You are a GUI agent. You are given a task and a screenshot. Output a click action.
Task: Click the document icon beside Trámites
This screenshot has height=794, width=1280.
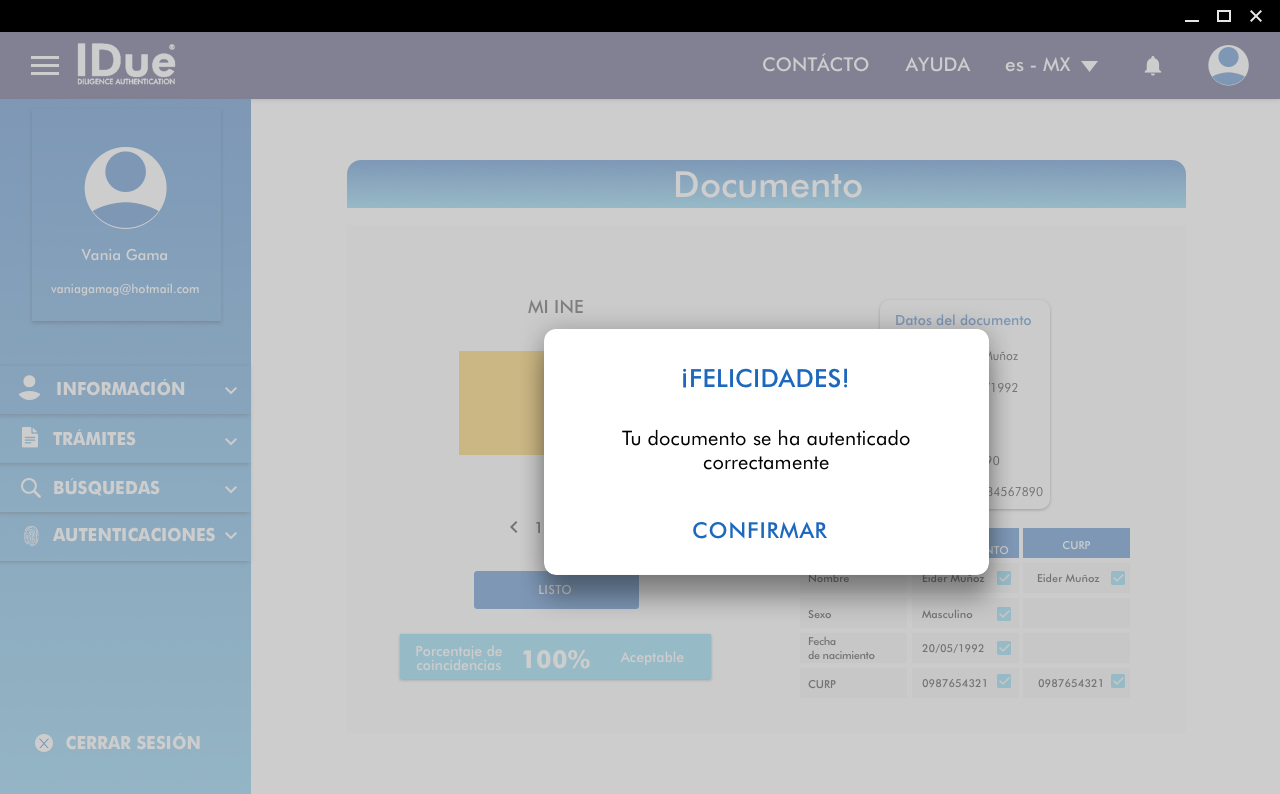30,438
